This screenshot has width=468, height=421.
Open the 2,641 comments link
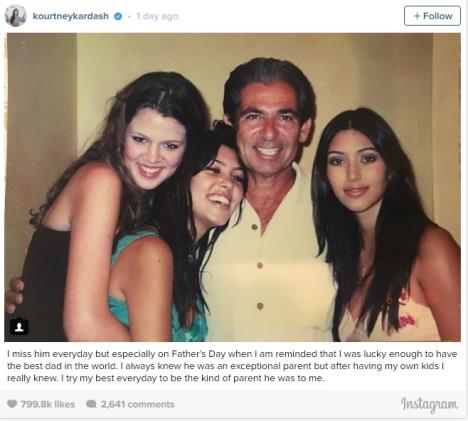click(x=137, y=404)
